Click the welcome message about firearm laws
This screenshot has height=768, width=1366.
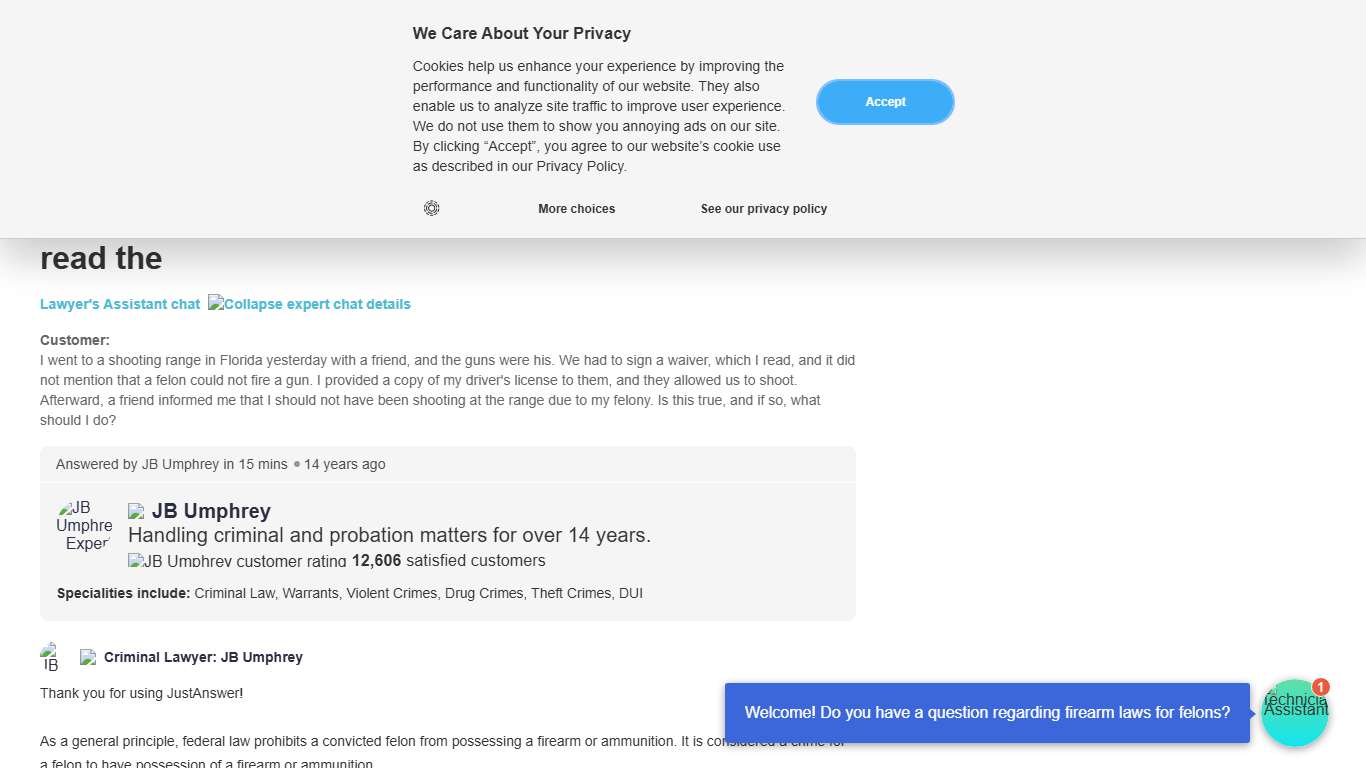point(987,713)
